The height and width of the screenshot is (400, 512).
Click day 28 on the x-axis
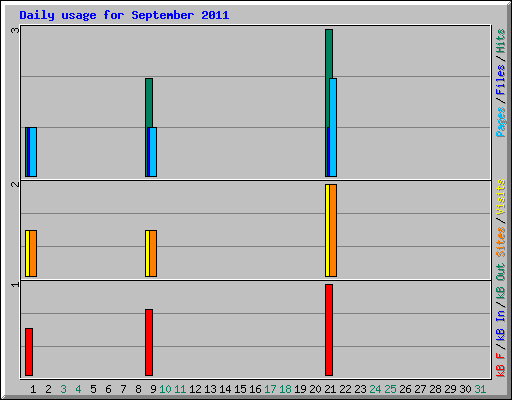[x=435, y=389]
